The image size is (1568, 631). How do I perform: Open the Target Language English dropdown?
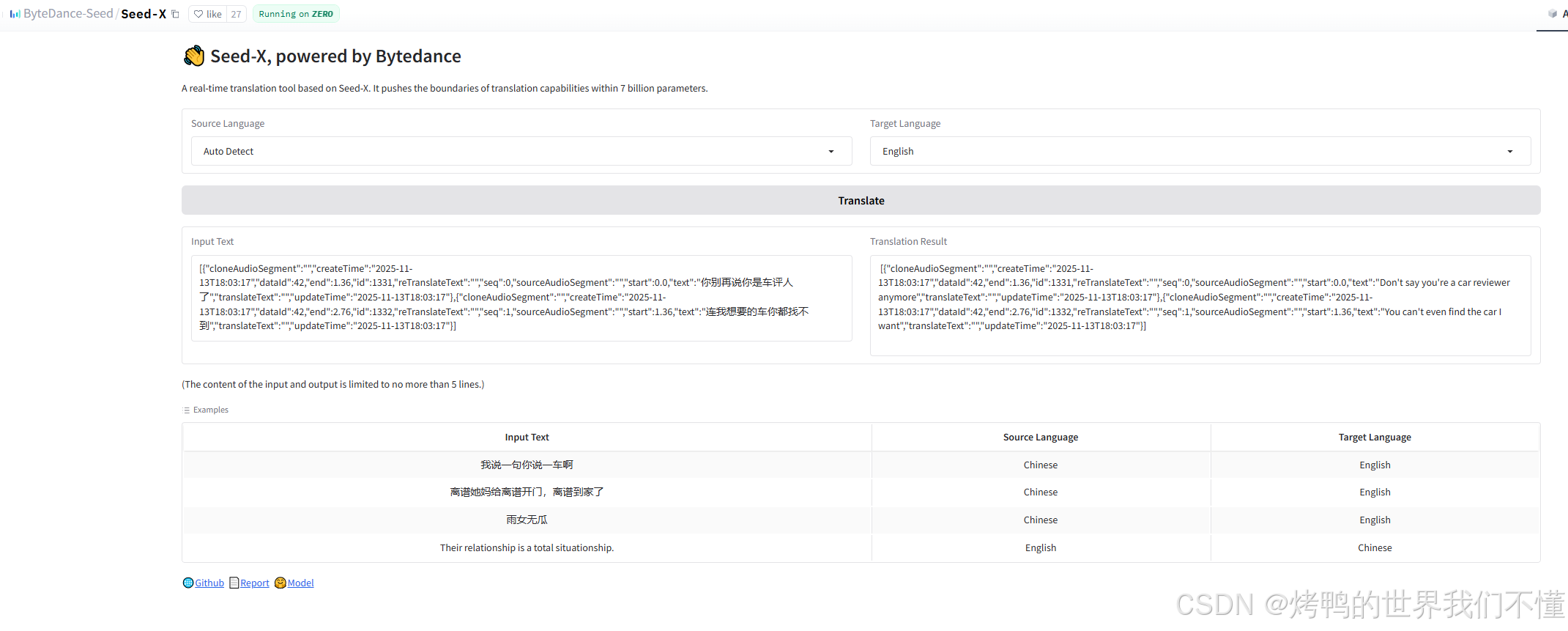[x=1200, y=151]
